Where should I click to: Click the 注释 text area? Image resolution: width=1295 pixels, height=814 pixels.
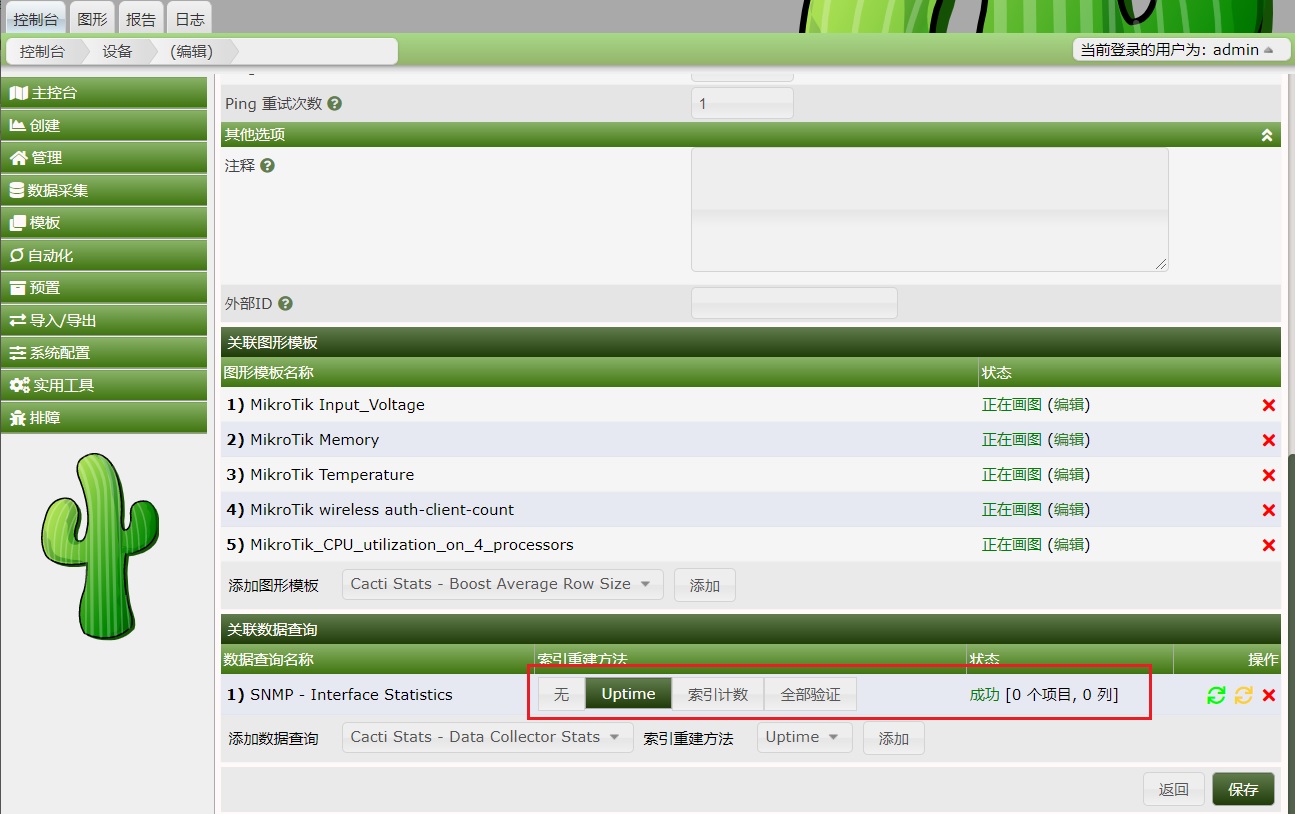coord(929,210)
